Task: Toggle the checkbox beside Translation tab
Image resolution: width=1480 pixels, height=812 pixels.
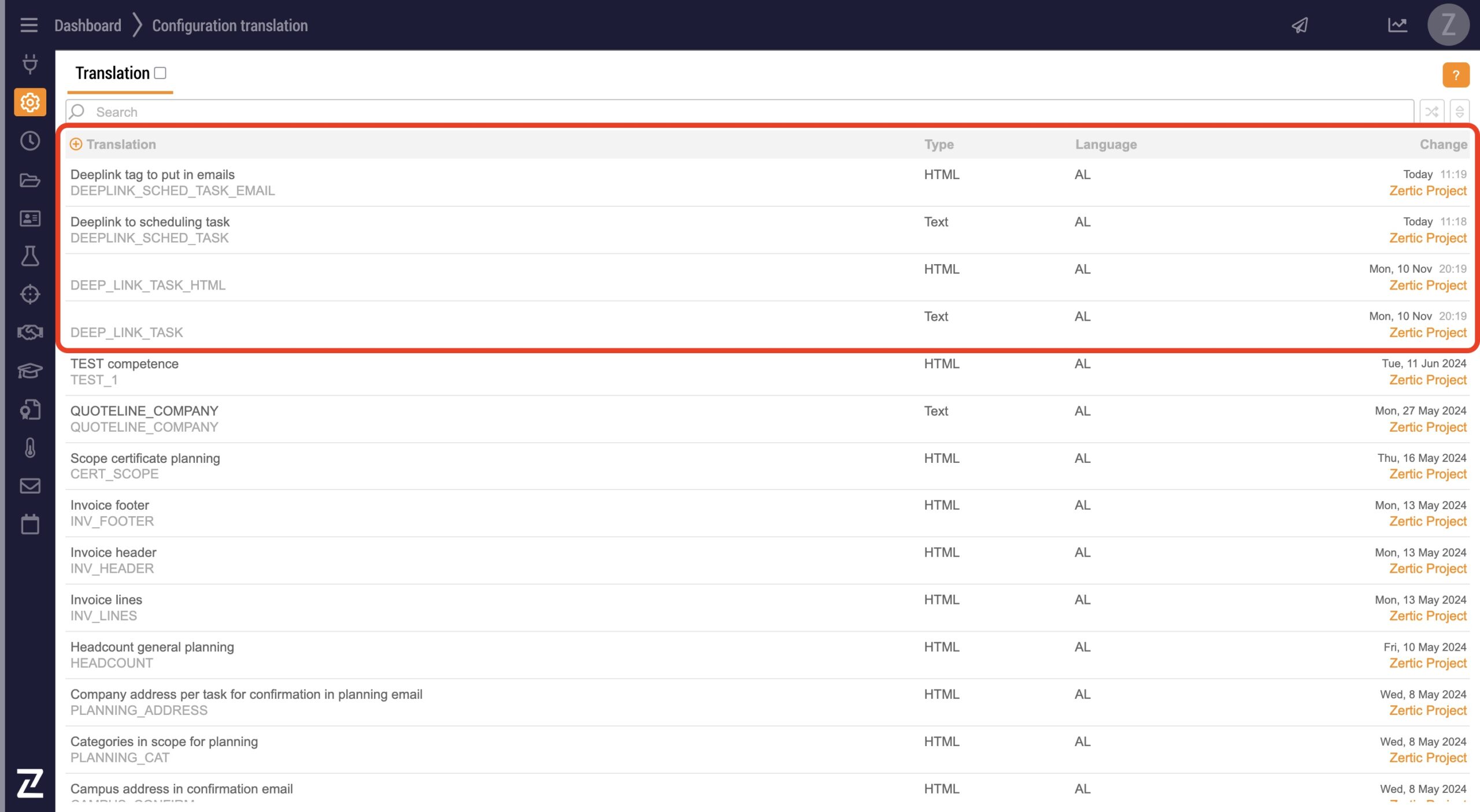Action: (161, 73)
